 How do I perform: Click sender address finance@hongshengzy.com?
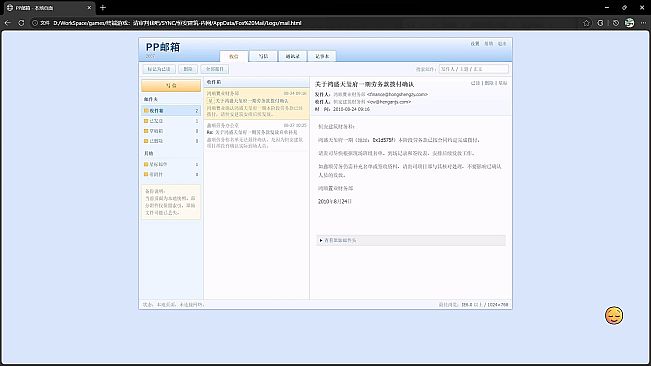coord(397,94)
